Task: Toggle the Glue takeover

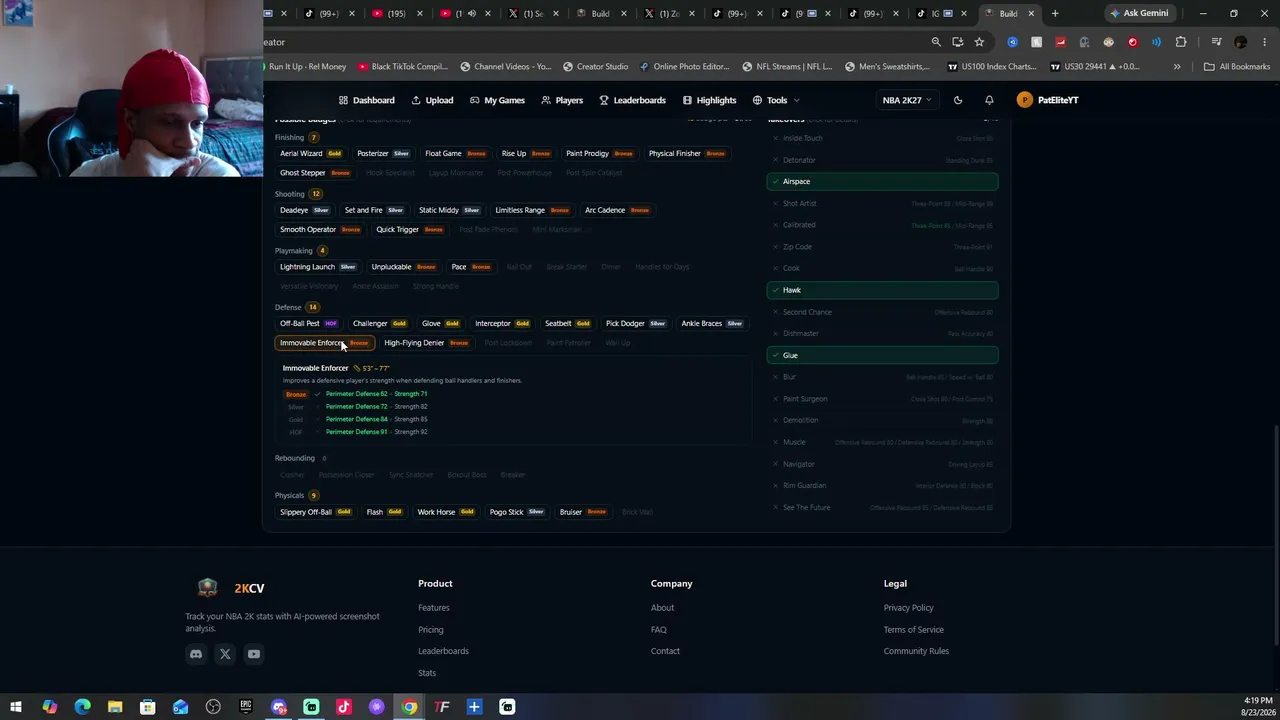Action: (x=882, y=355)
